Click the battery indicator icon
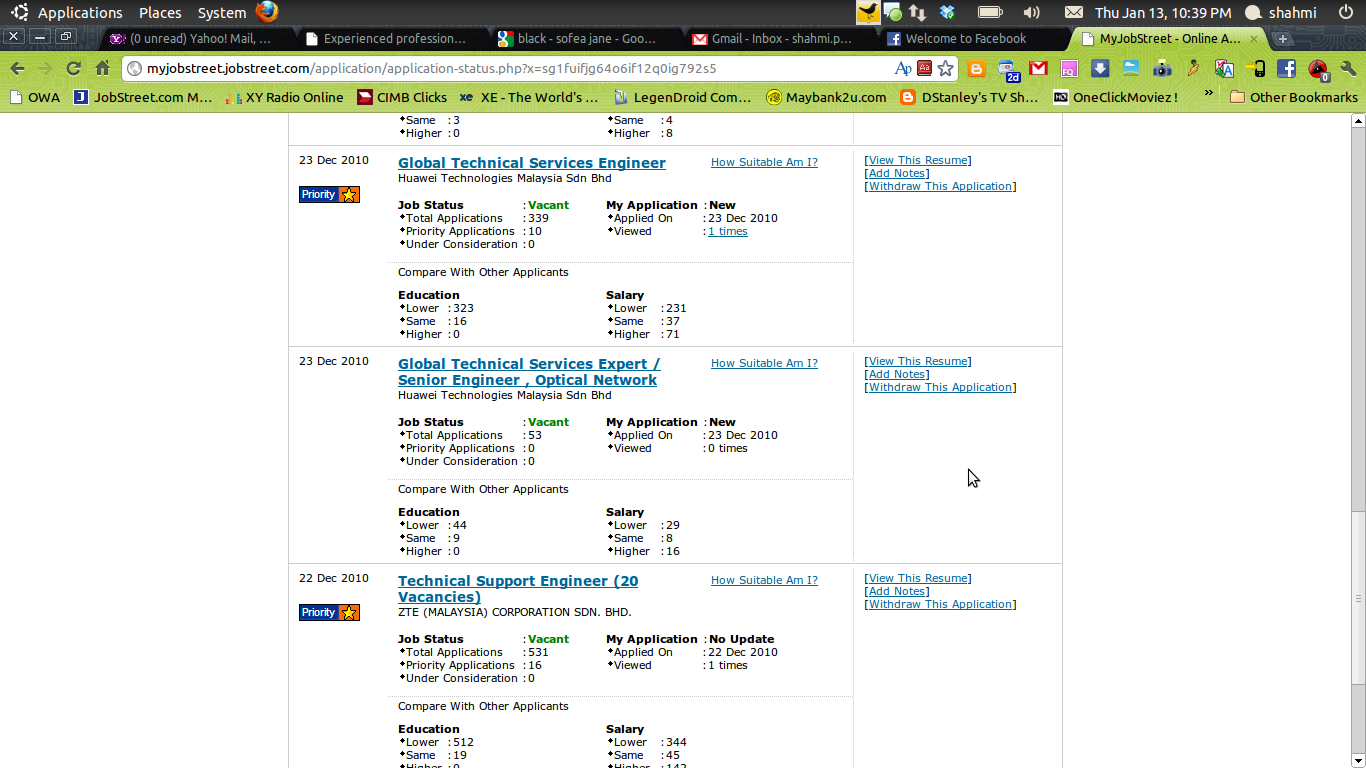 (990, 12)
